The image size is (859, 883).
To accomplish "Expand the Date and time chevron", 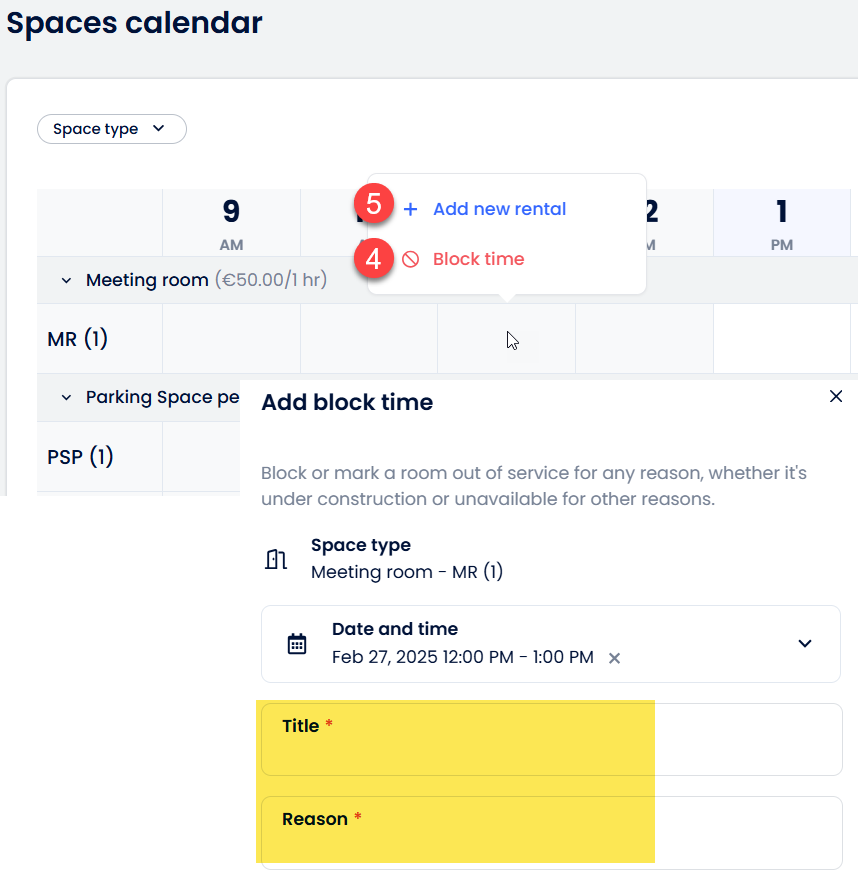I will (805, 643).
